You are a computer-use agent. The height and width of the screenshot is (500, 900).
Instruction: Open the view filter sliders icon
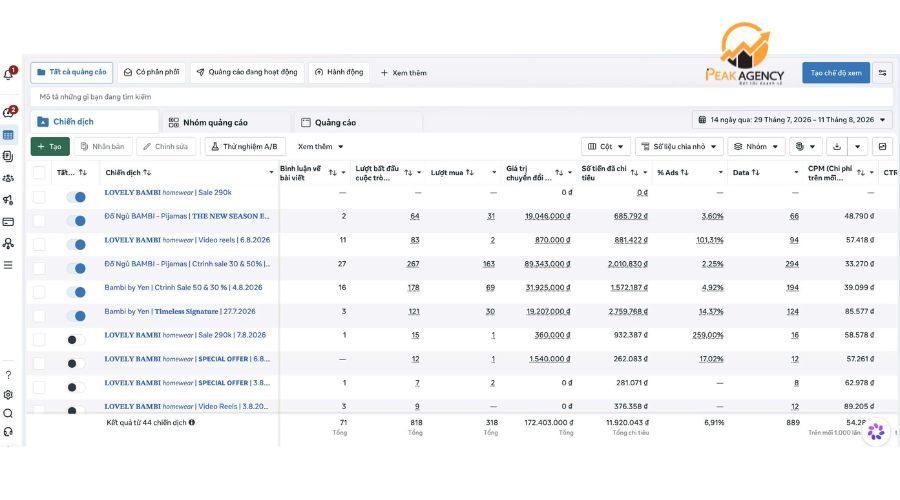coord(882,73)
